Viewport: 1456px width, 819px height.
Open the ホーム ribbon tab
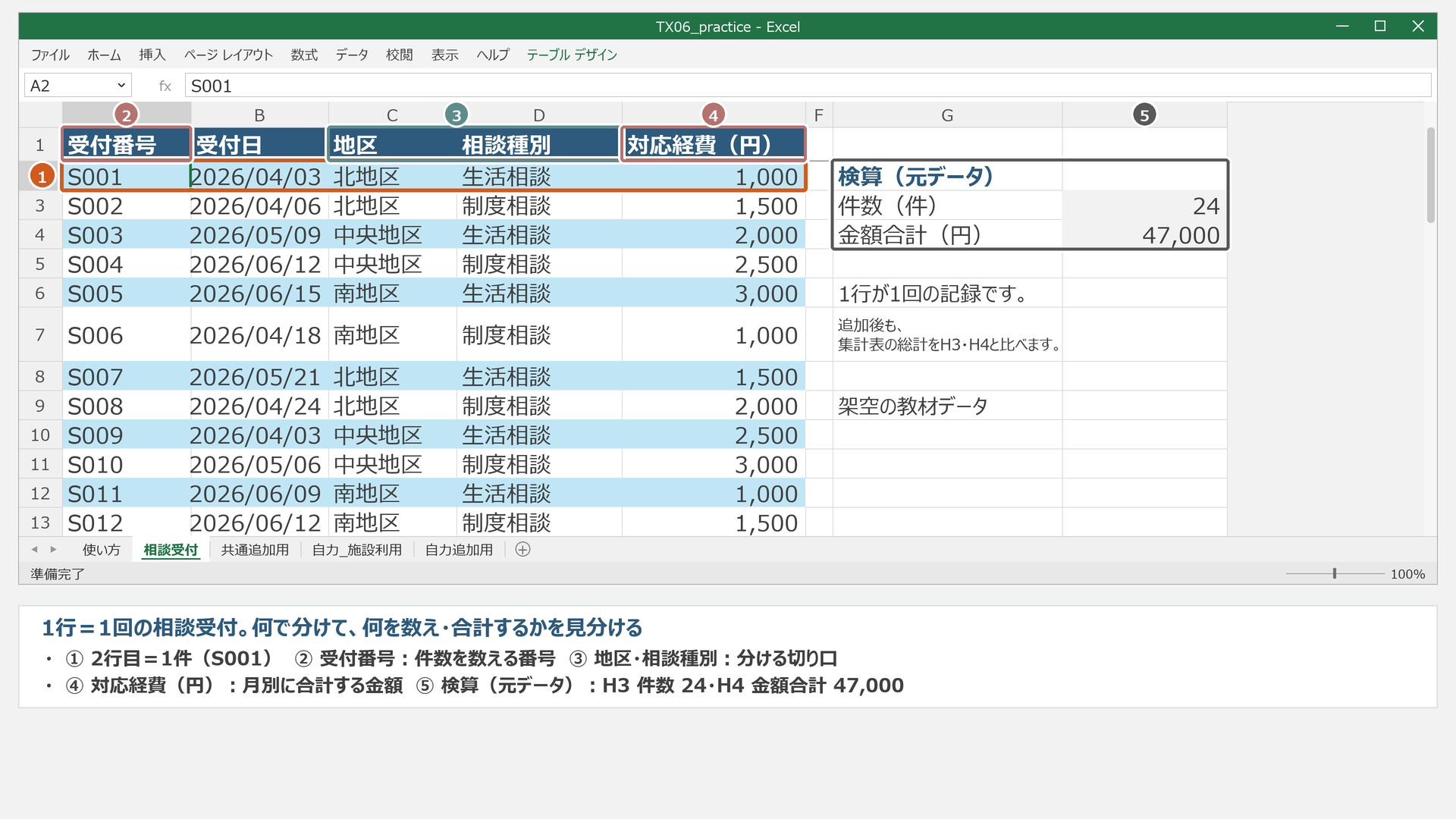pyautogui.click(x=104, y=55)
